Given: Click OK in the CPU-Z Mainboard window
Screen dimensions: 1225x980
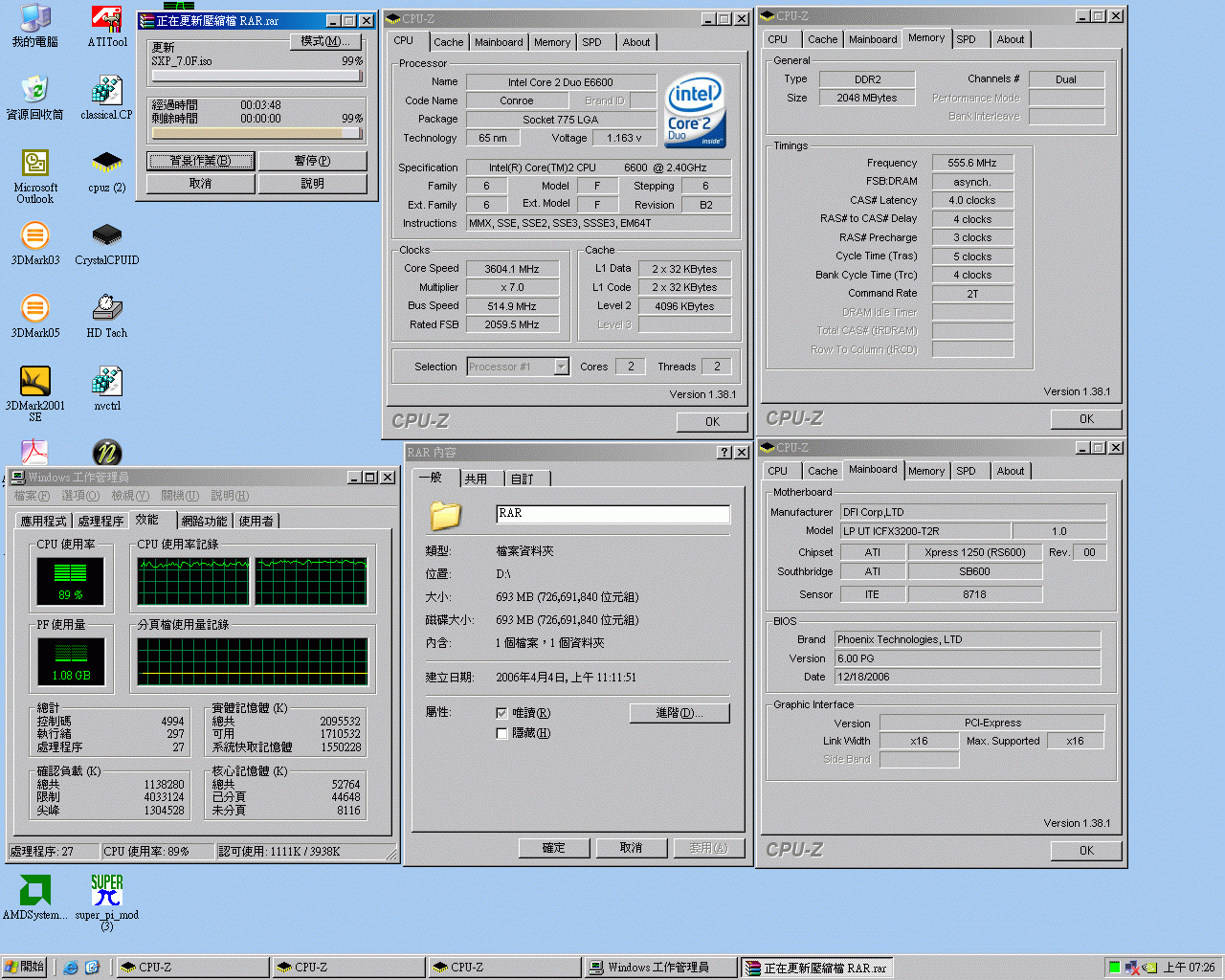Looking at the screenshot, I should 1086,850.
